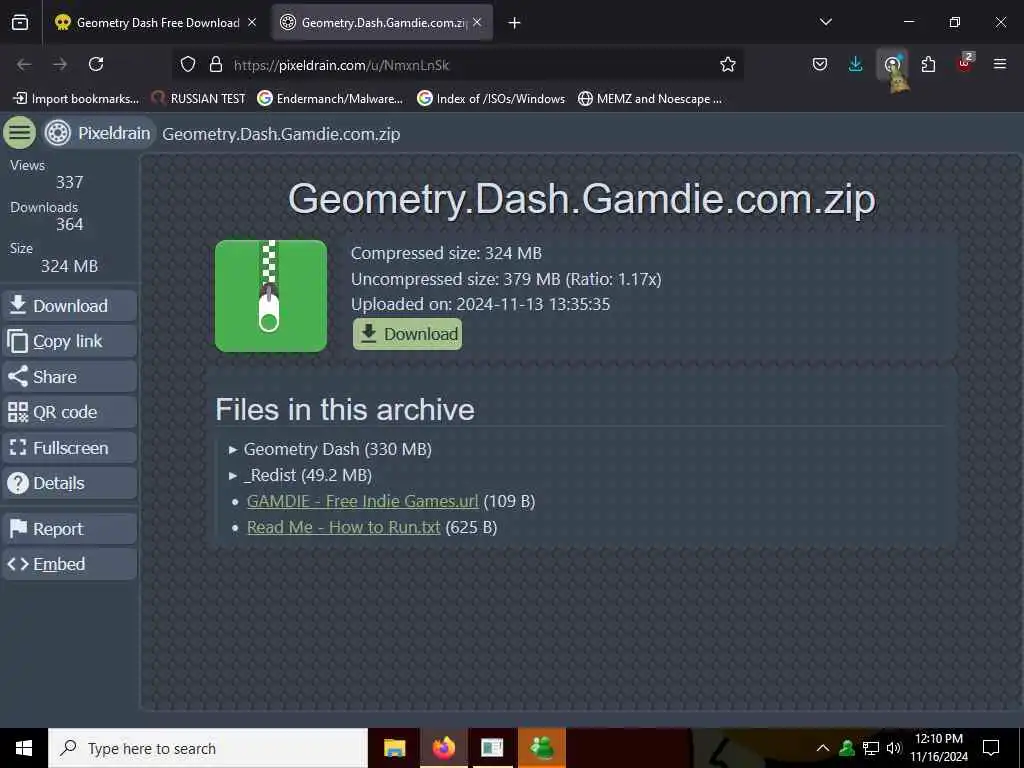1024x768 pixels.
Task: Expand the Geometry Dash folder
Action: coord(330,449)
